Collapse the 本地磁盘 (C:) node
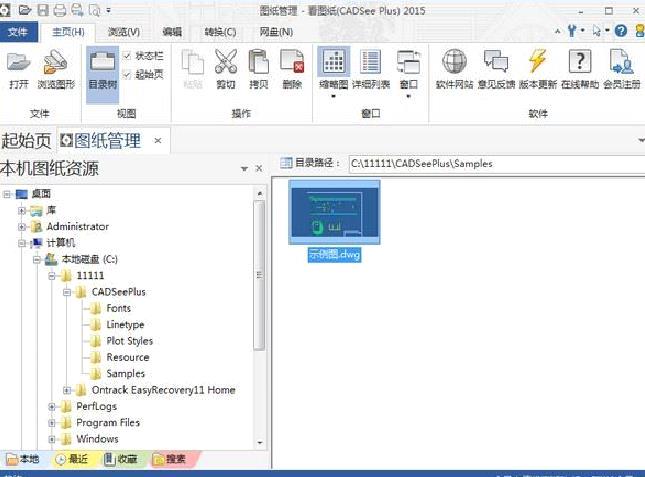Image resolution: width=645 pixels, height=477 pixels. pos(37,259)
